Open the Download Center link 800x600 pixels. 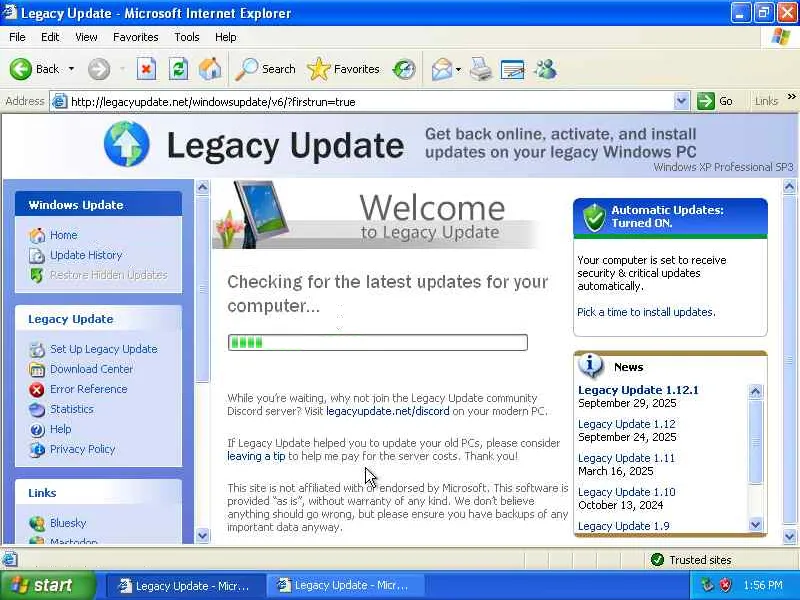[91, 369]
